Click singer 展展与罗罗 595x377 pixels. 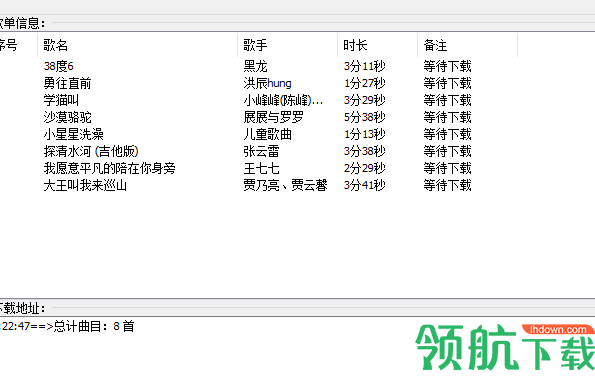coord(274,117)
